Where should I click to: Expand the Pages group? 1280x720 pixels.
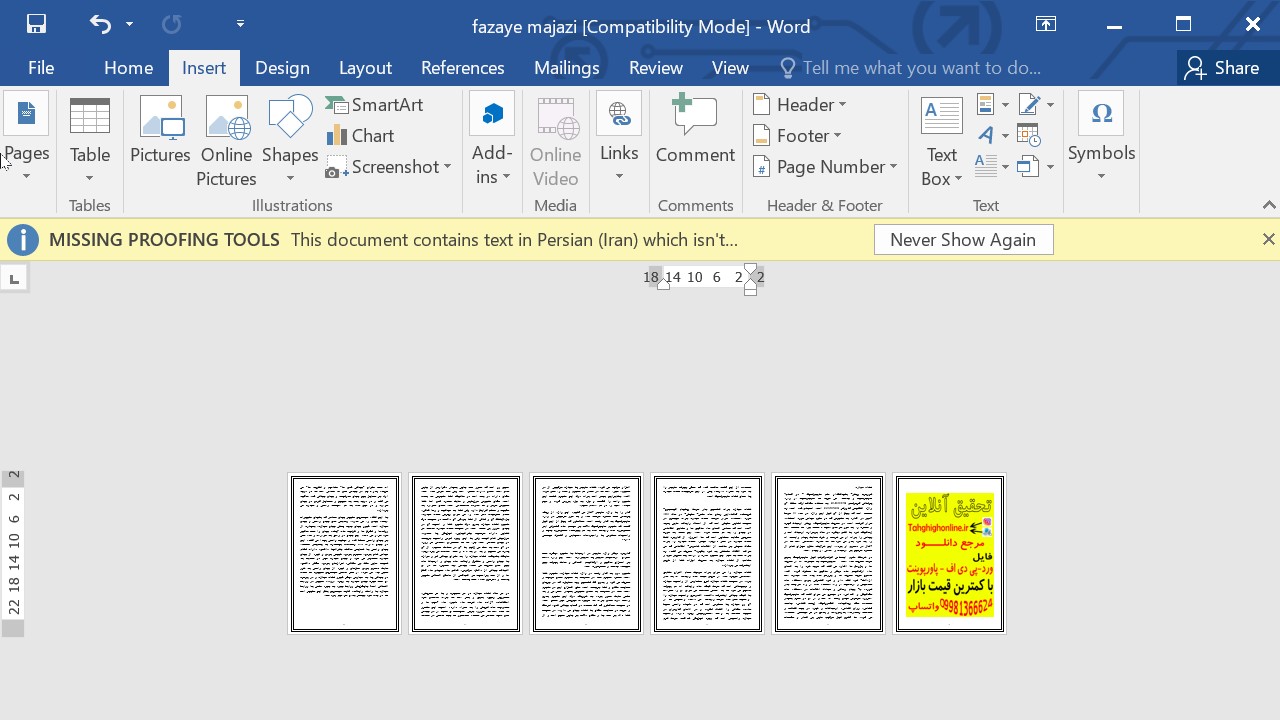26,140
